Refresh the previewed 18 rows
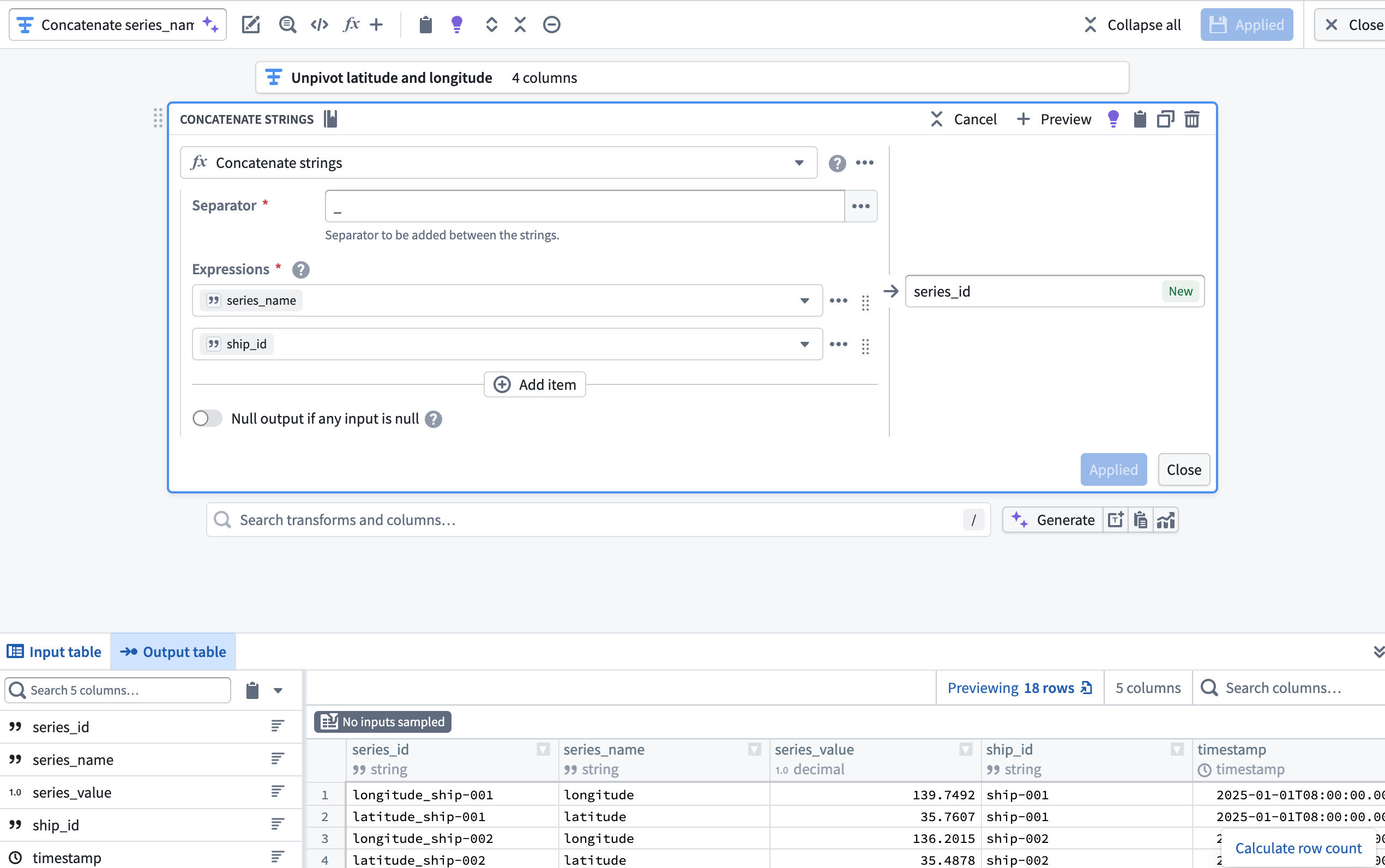 point(1087,687)
